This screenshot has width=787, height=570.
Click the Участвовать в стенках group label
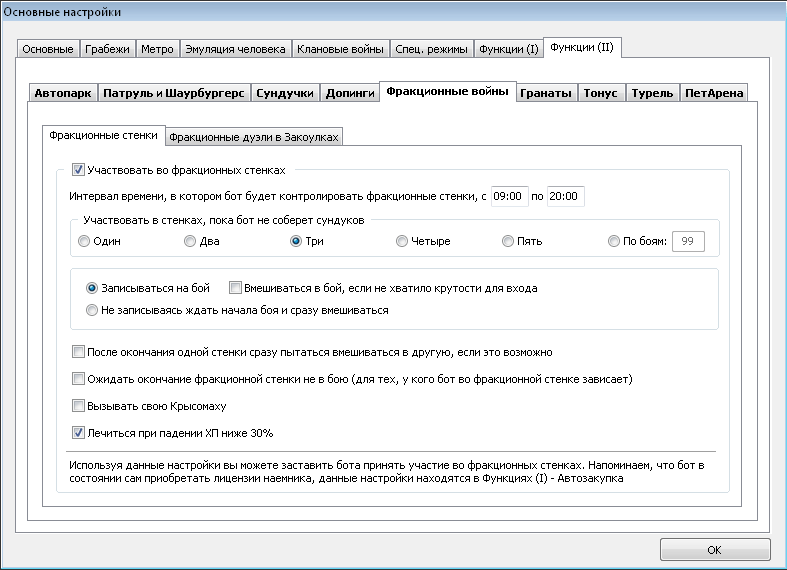click(224, 220)
